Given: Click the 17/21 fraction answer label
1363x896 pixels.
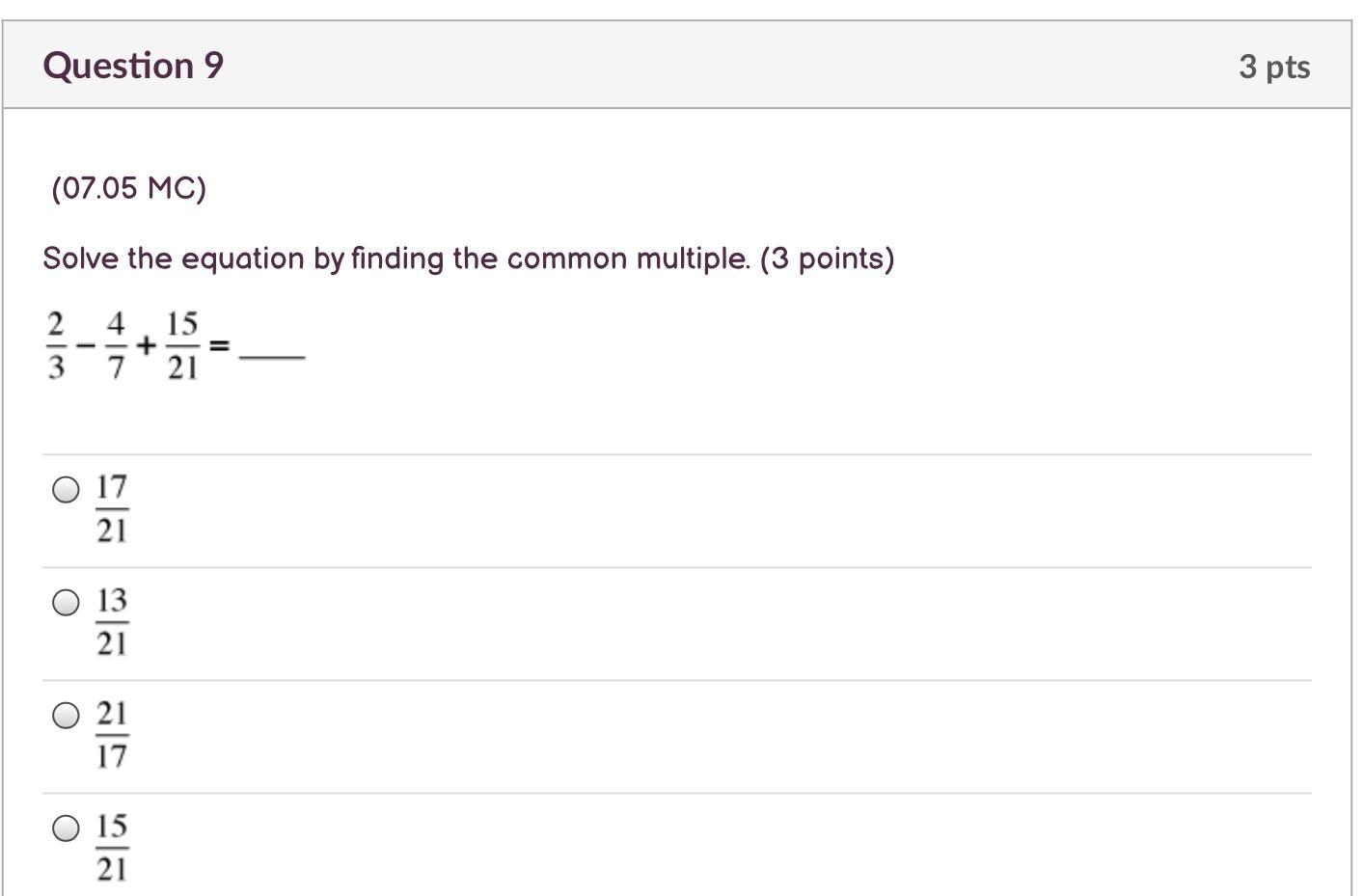Looking at the screenshot, I should (112, 508).
